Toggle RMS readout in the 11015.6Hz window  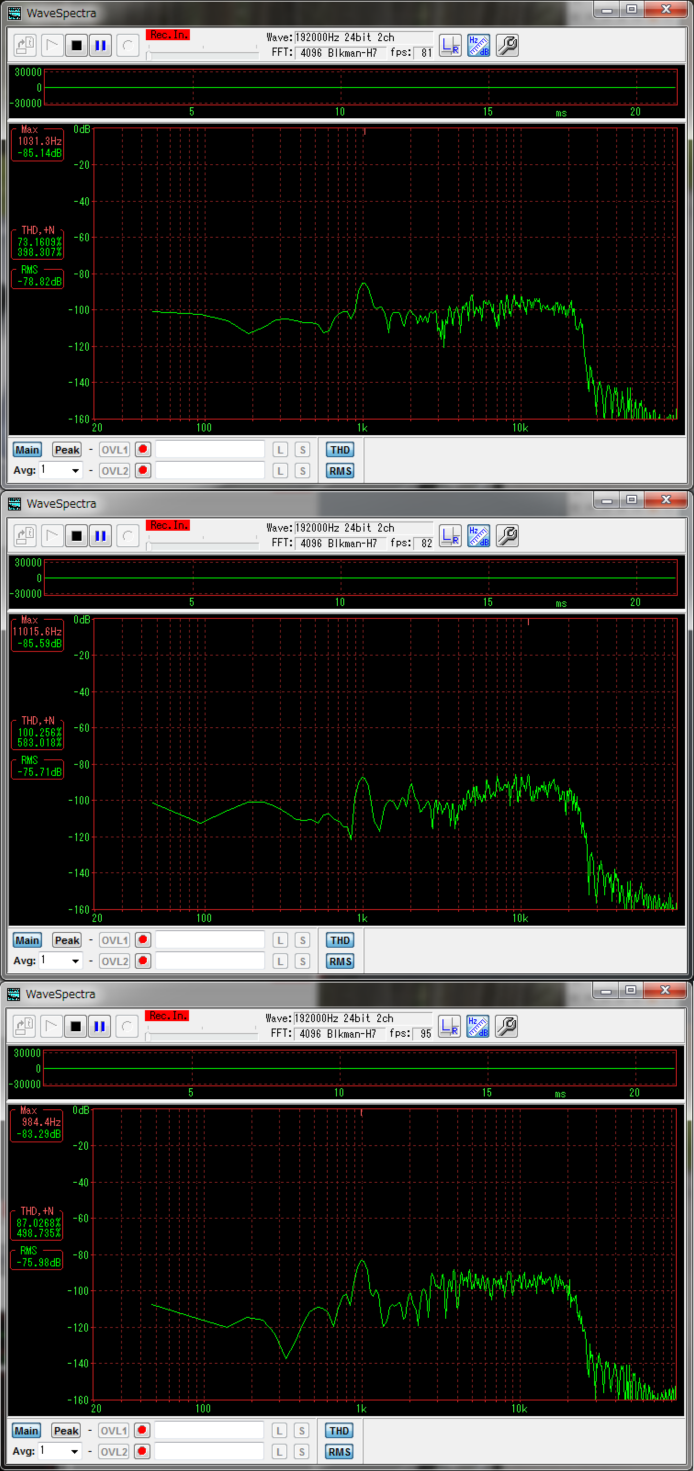340,961
